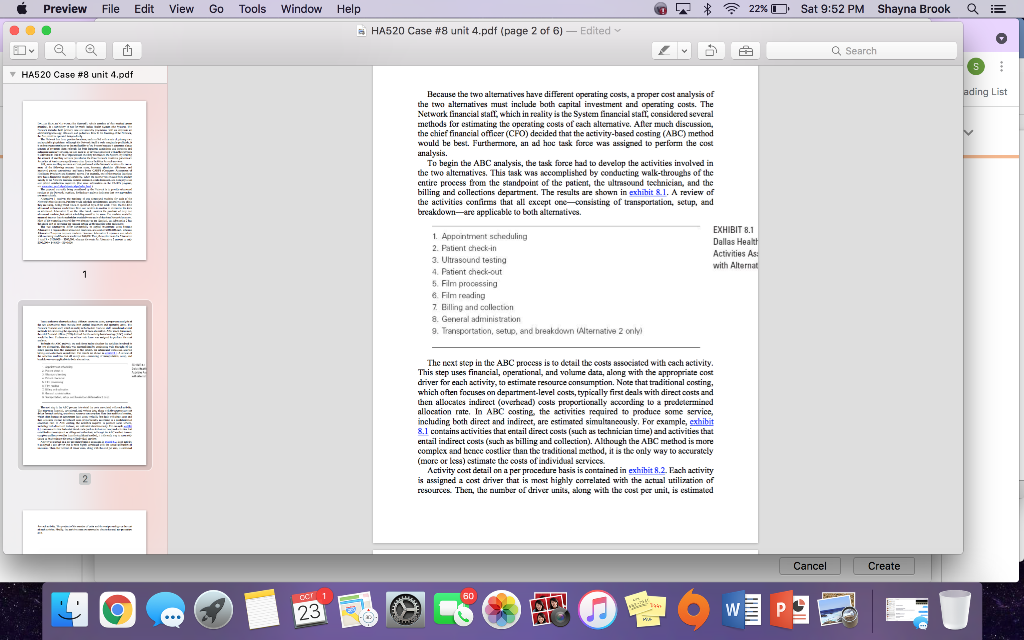Open the Tools menu
Screen dimensions: 1024x640
click(x=251, y=9)
